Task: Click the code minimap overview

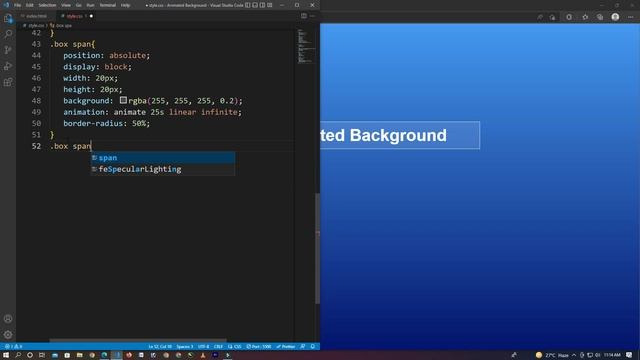Action: (306, 46)
